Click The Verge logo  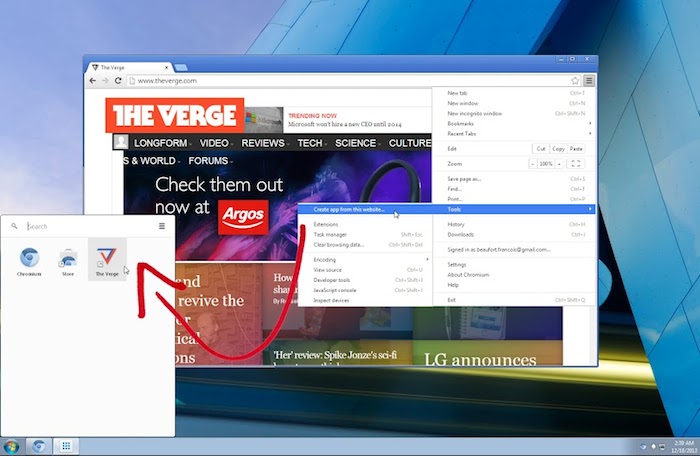tap(175, 115)
